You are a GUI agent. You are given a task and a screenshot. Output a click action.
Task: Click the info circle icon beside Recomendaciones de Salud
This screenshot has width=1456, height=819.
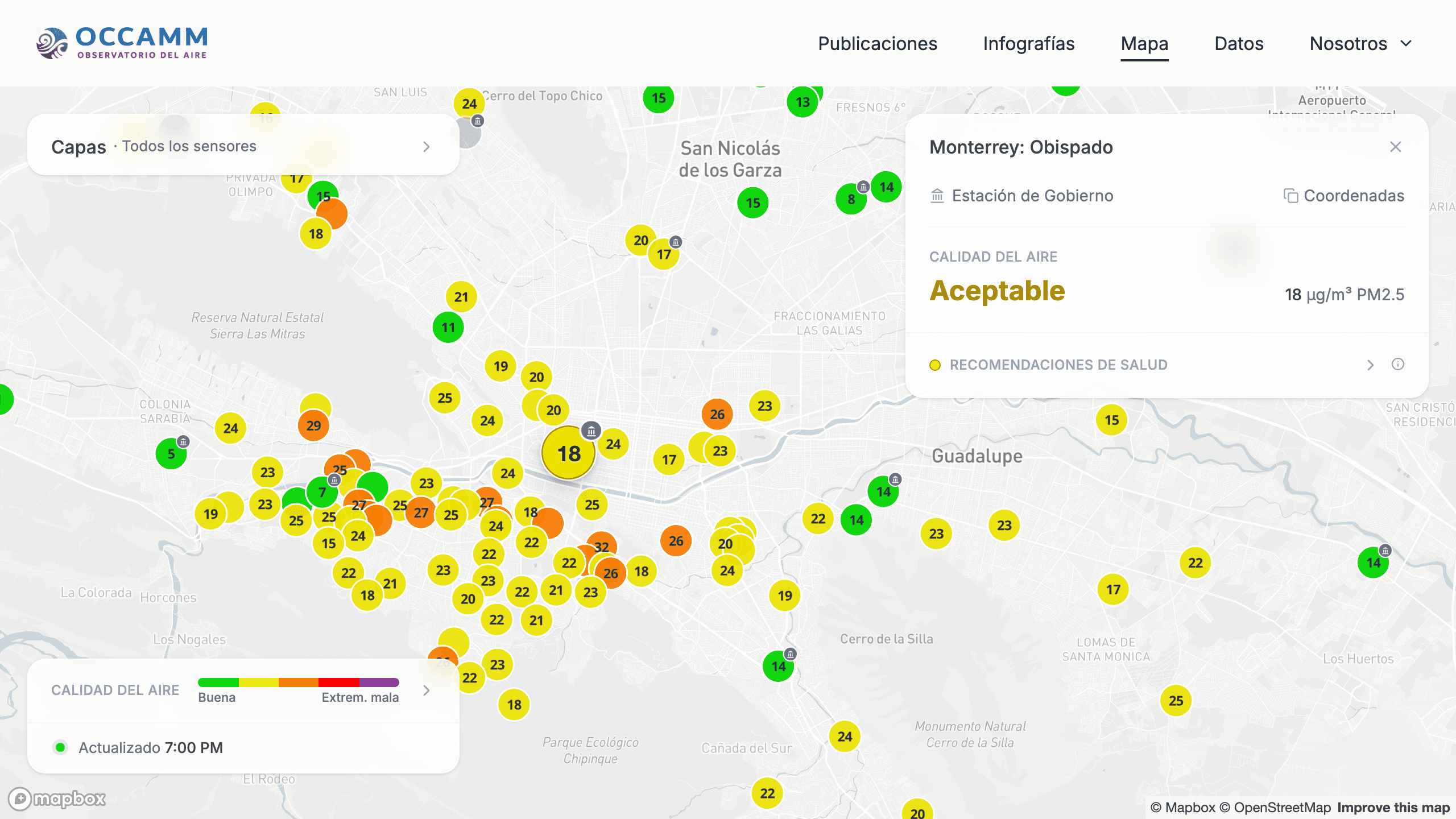tap(1397, 365)
